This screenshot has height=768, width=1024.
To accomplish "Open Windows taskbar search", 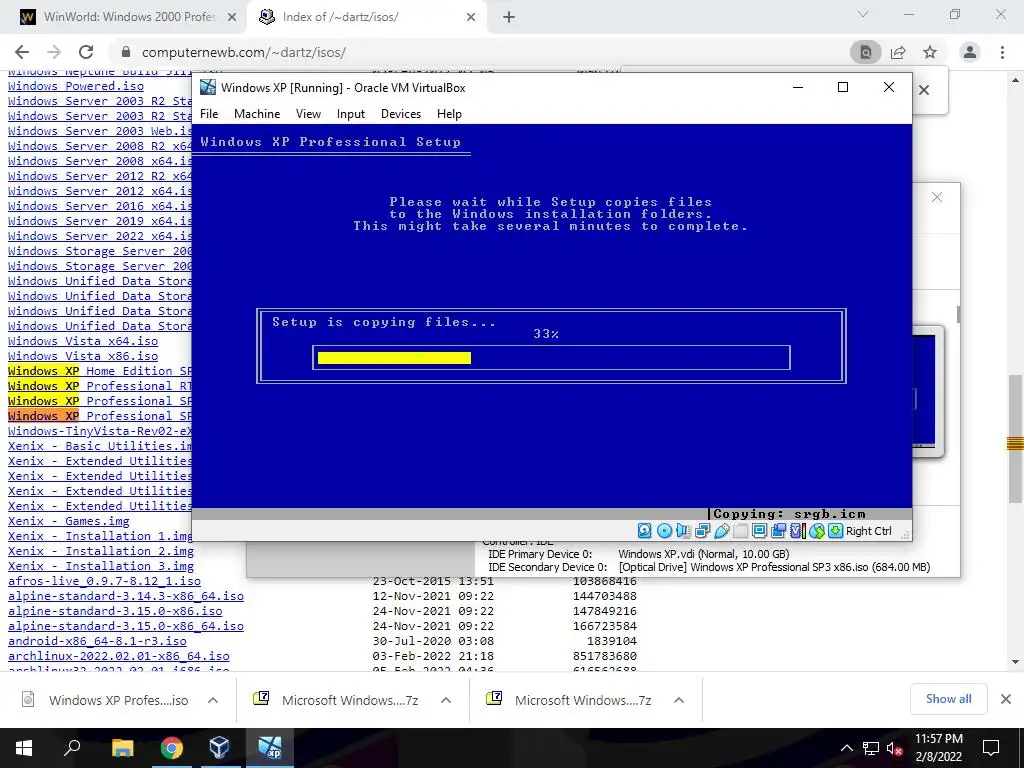I will coord(72,748).
